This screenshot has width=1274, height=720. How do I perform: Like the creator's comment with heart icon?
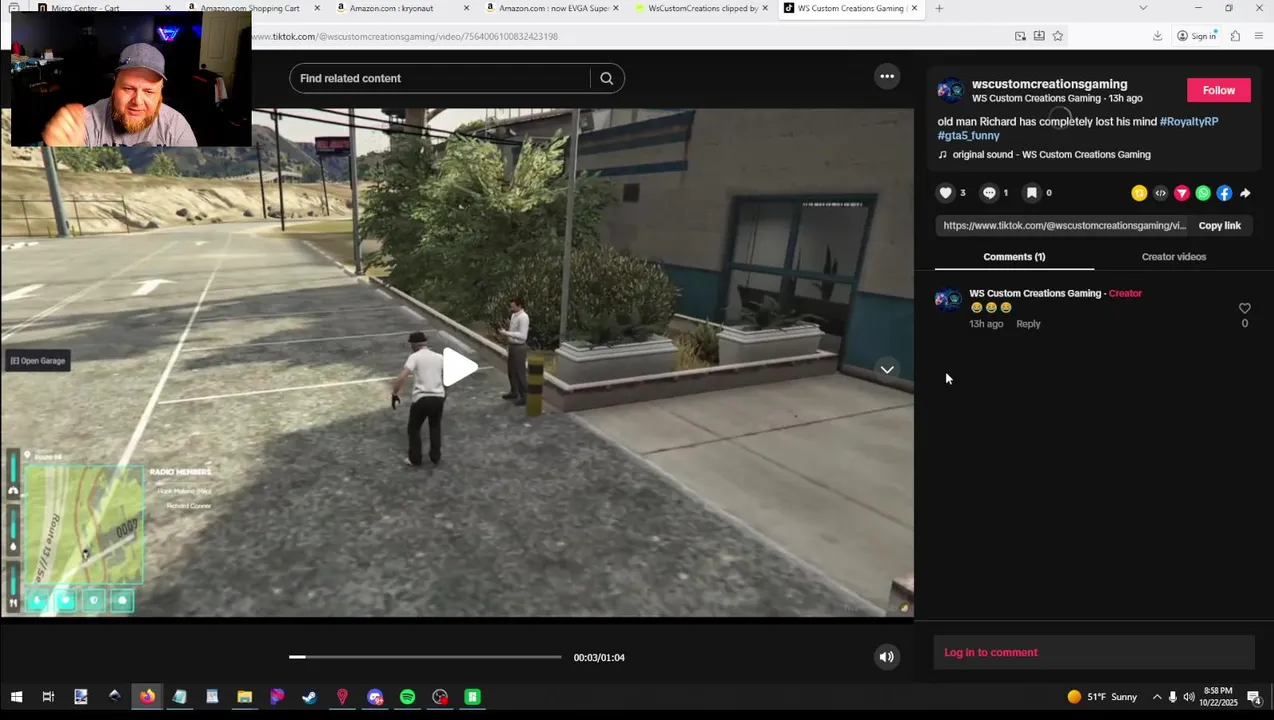[x=1244, y=308]
